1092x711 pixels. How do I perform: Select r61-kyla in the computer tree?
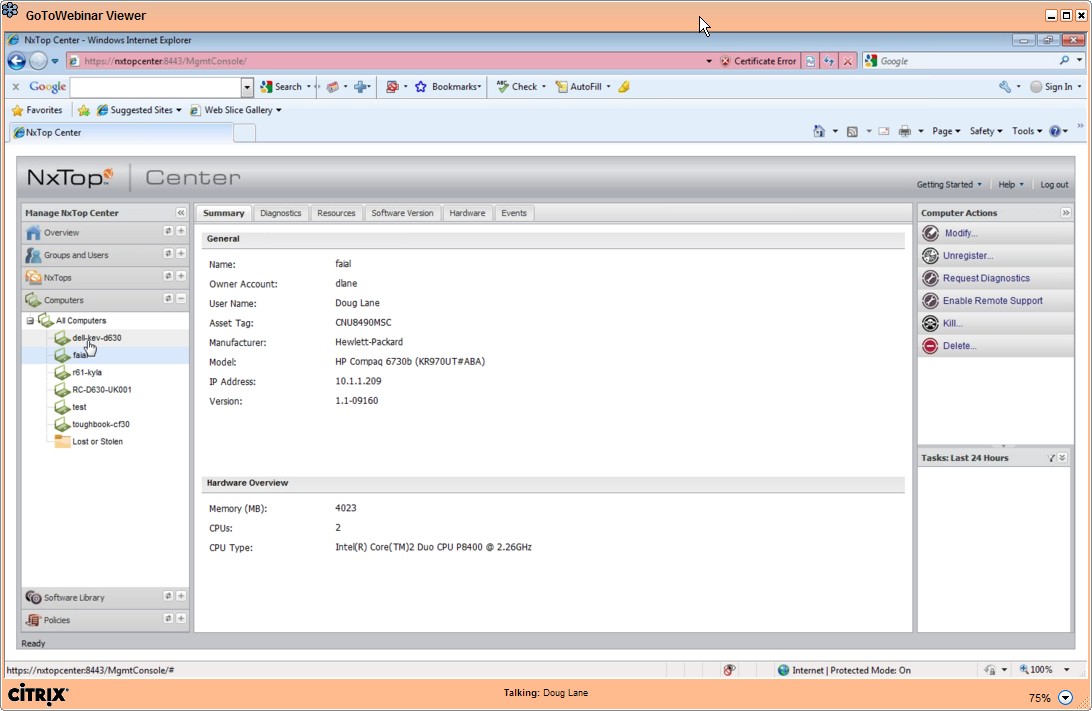click(x=87, y=373)
